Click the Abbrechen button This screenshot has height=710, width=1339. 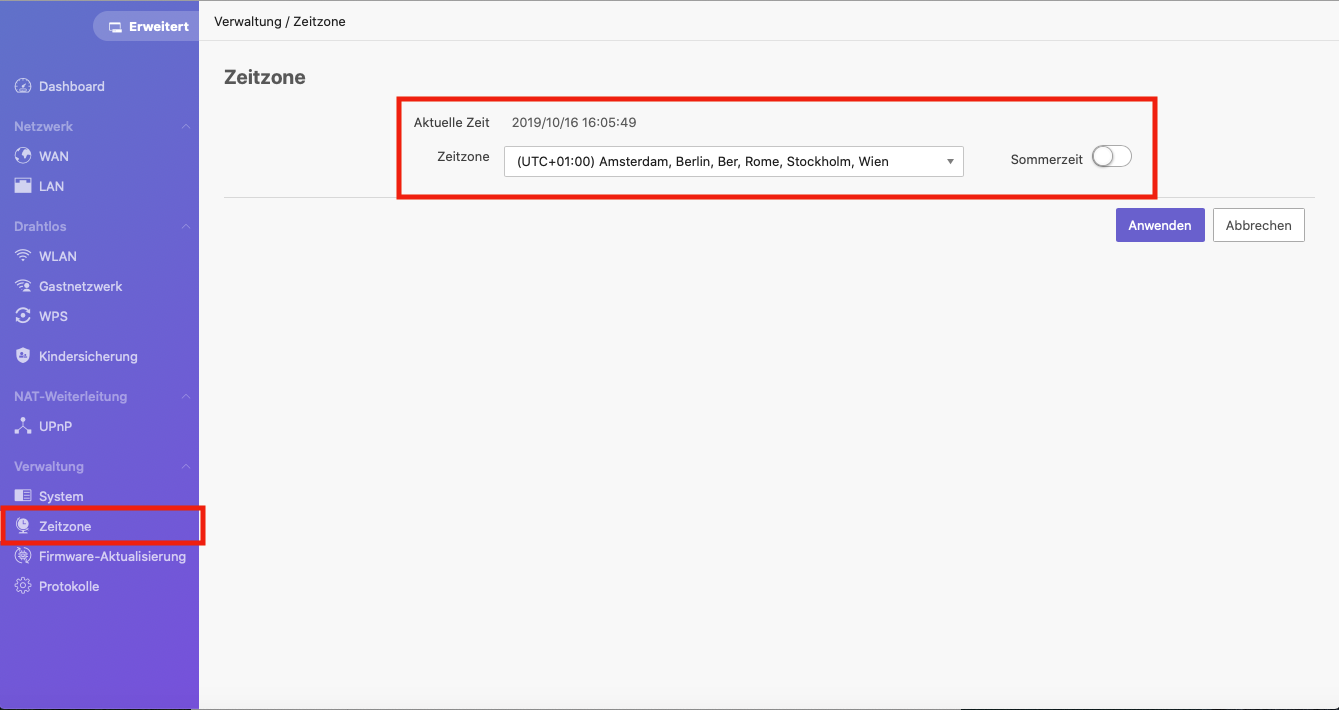1259,225
